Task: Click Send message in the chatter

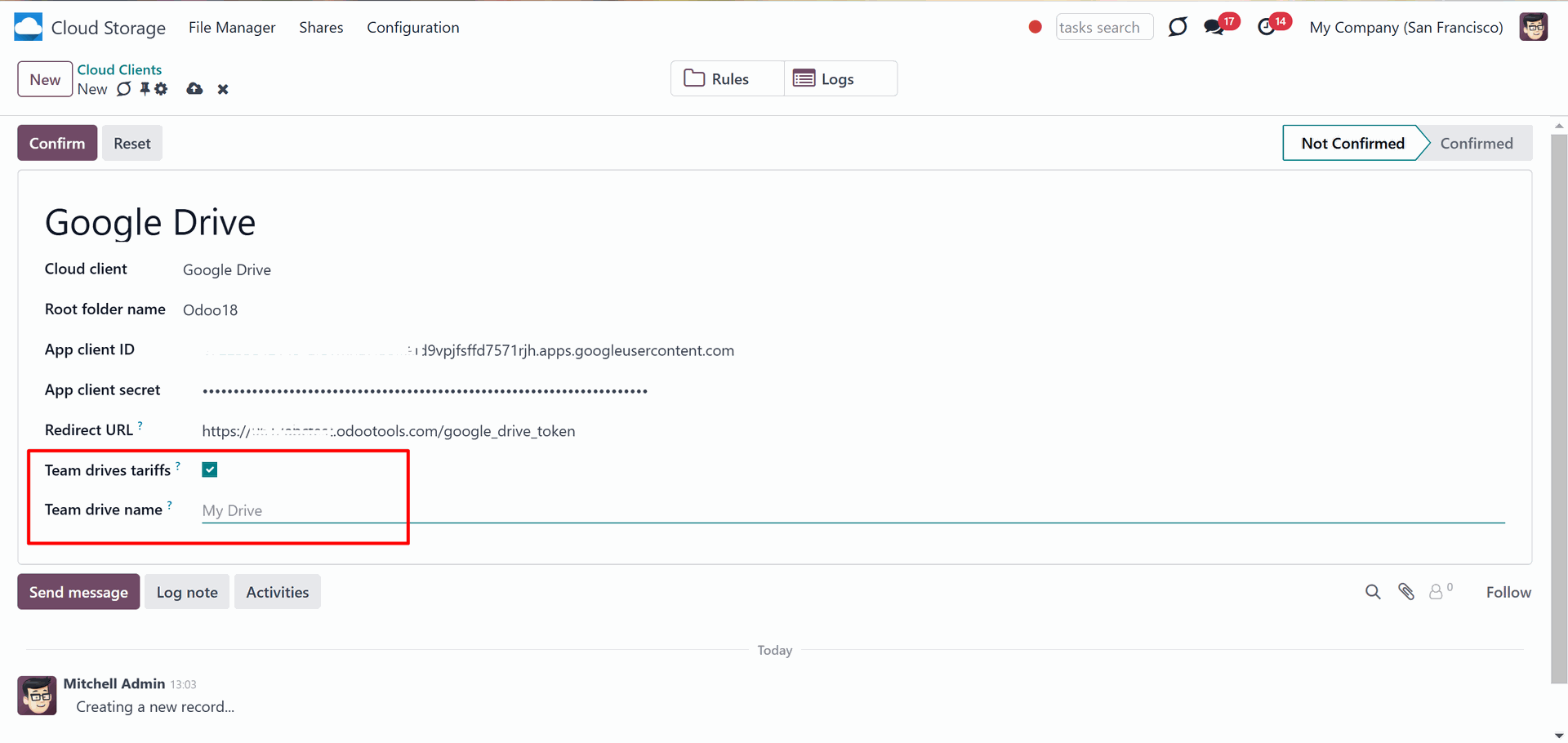Action: [x=78, y=592]
